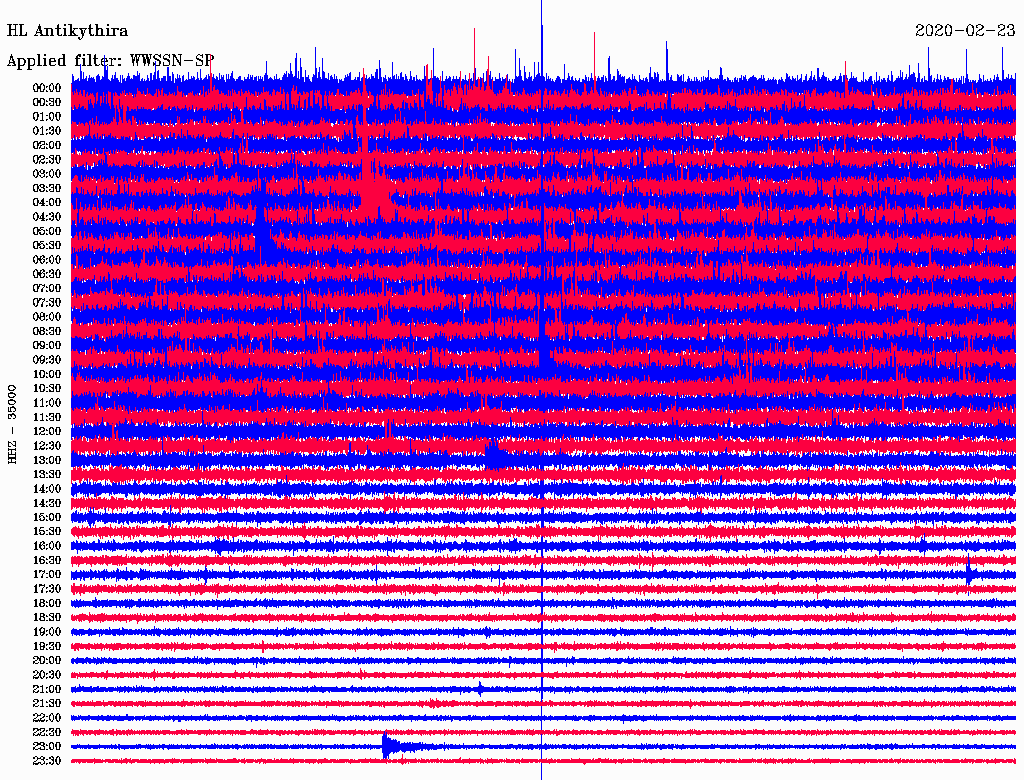Click the 10:30 time label

click(47, 389)
